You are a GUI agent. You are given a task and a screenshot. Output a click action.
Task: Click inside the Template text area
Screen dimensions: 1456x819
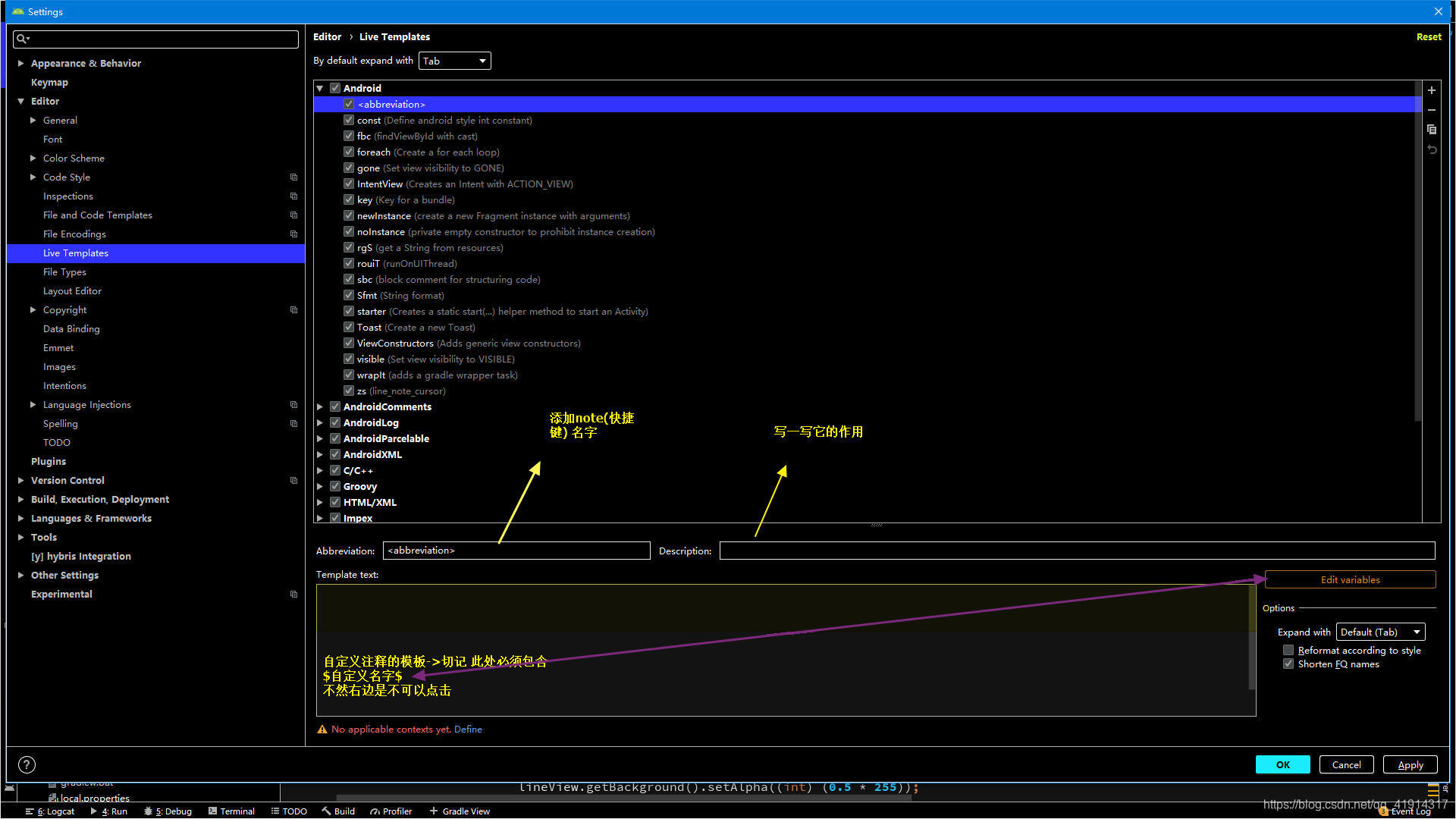pyautogui.click(x=786, y=650)
